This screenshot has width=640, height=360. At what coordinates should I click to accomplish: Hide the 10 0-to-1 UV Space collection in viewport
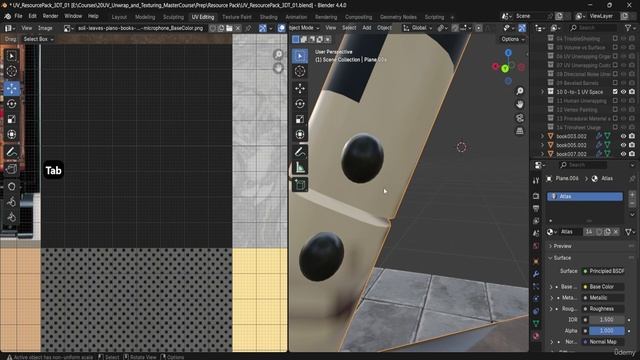tap(623, 92)
